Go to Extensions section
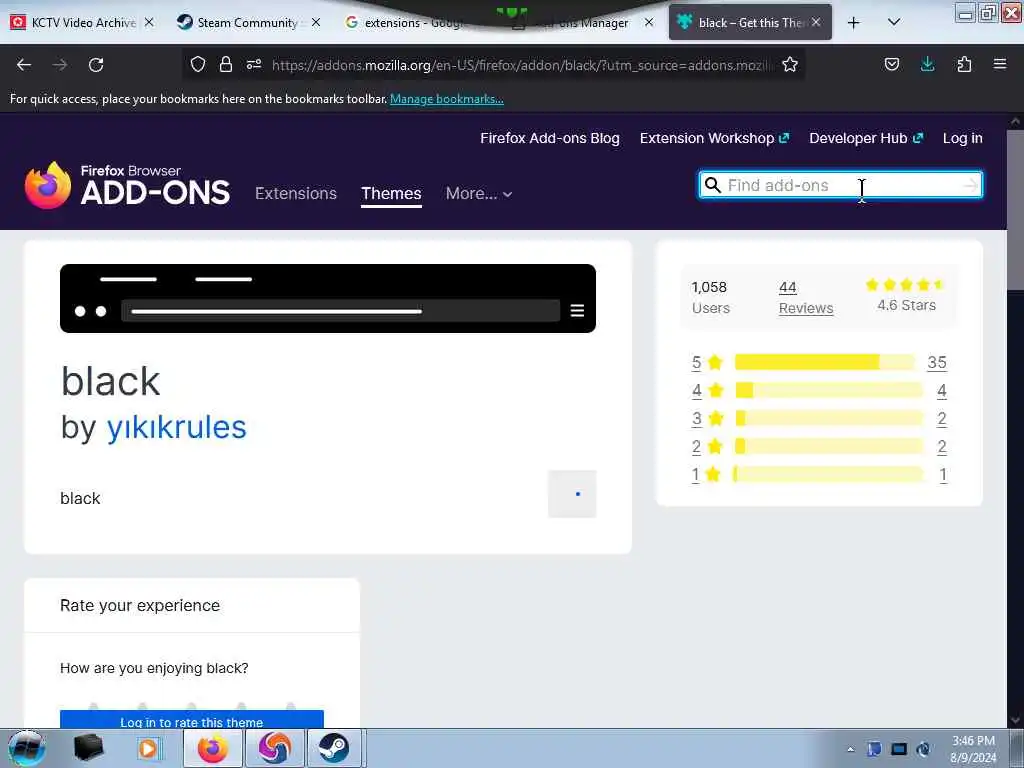 coord(296,193)
